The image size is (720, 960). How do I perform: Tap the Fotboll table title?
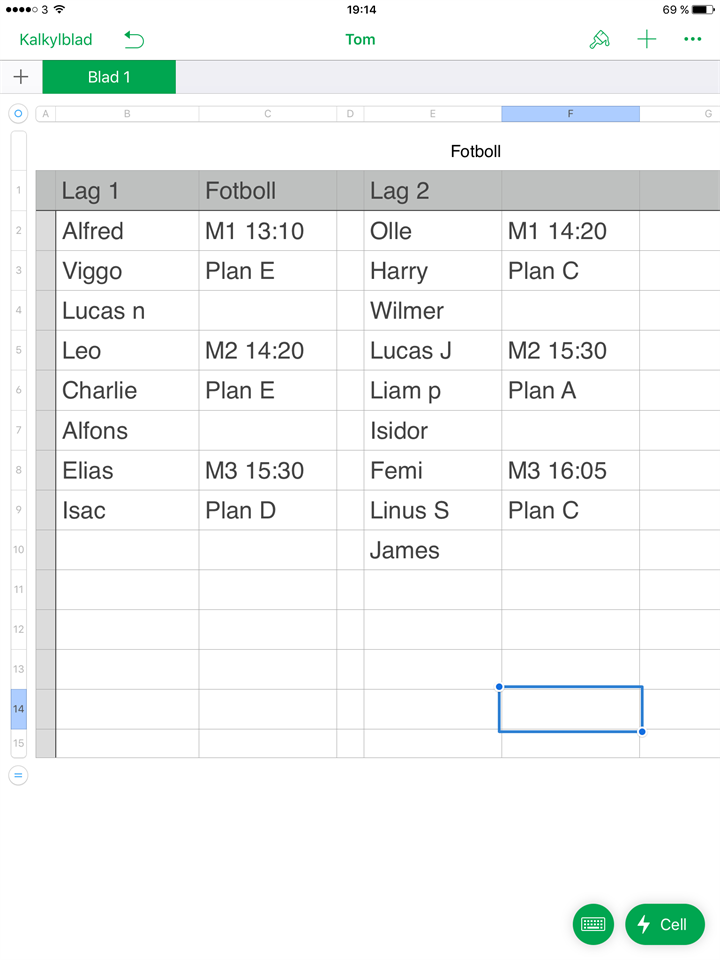coord(475,152)
